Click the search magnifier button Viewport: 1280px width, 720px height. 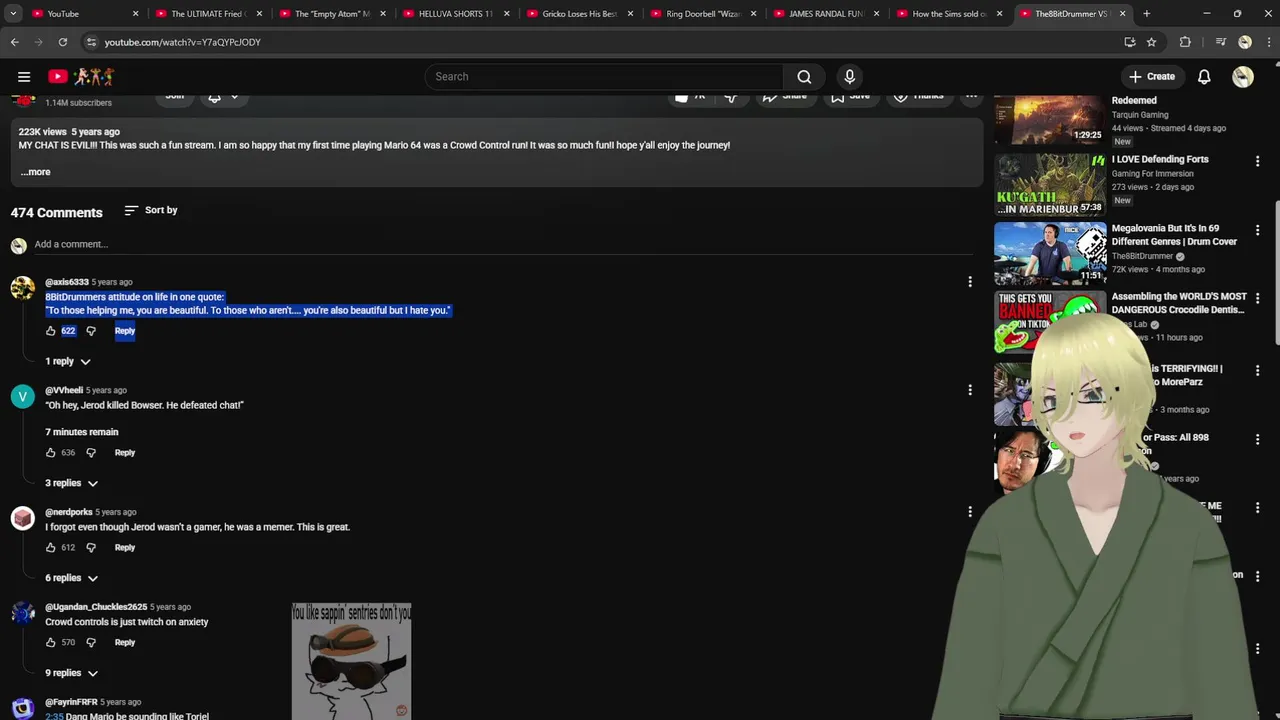click(x=804, y=76)
